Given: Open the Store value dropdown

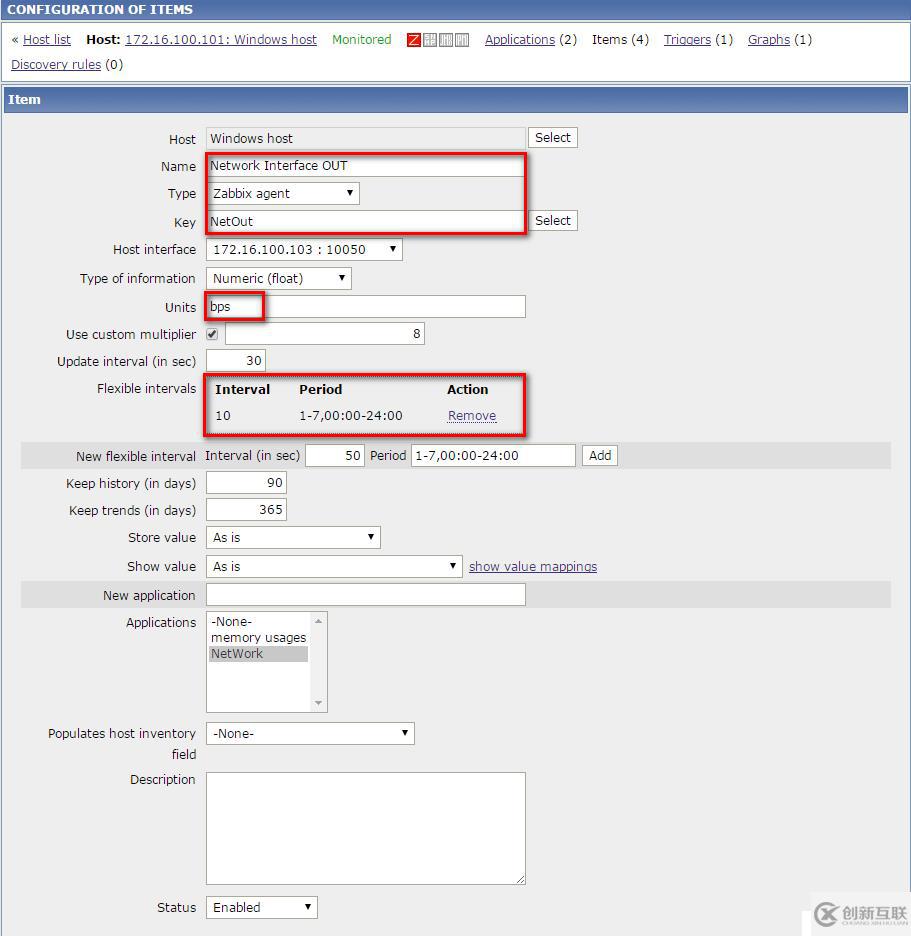Looking at the screenshot, I should click(x=292, y=537).
